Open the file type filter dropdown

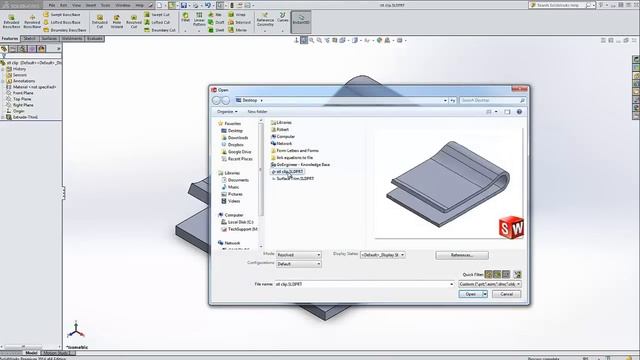tap(490, 284)
